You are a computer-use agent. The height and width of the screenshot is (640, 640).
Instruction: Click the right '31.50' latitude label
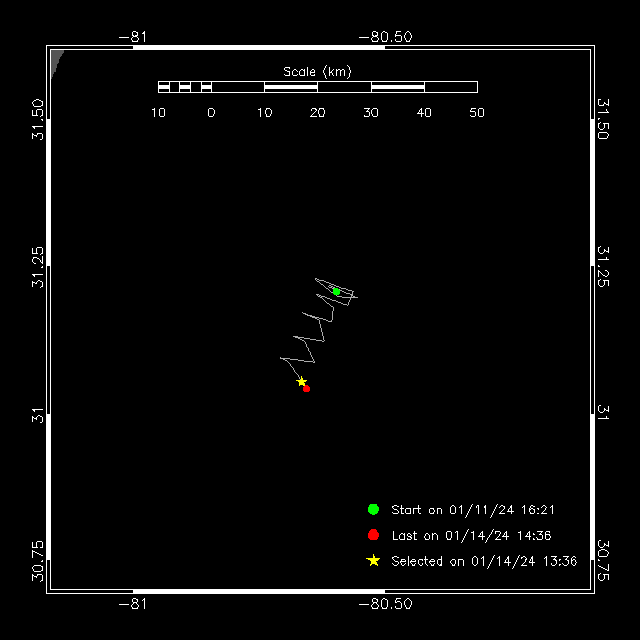(x=603, y=119)
